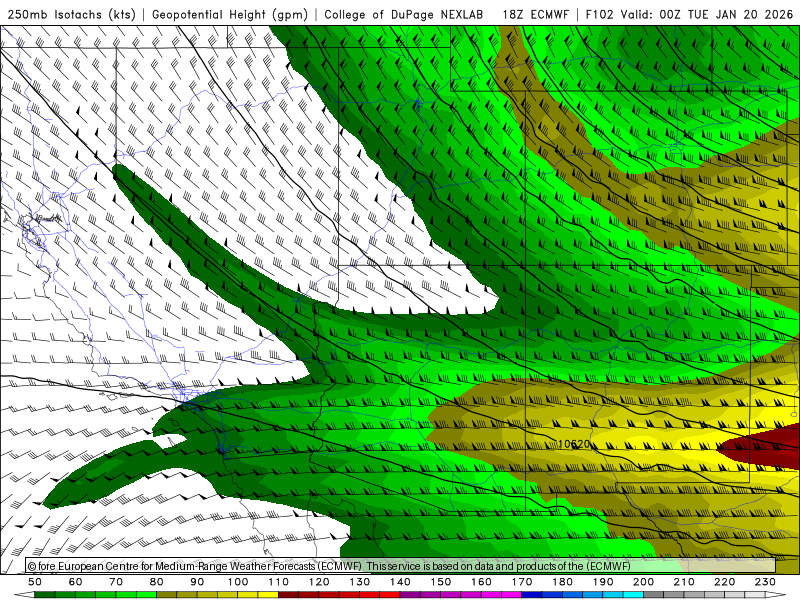Click the '80' legend label
Image resolution: width=800 pixels, height=600 pixels.
point(157,582)
